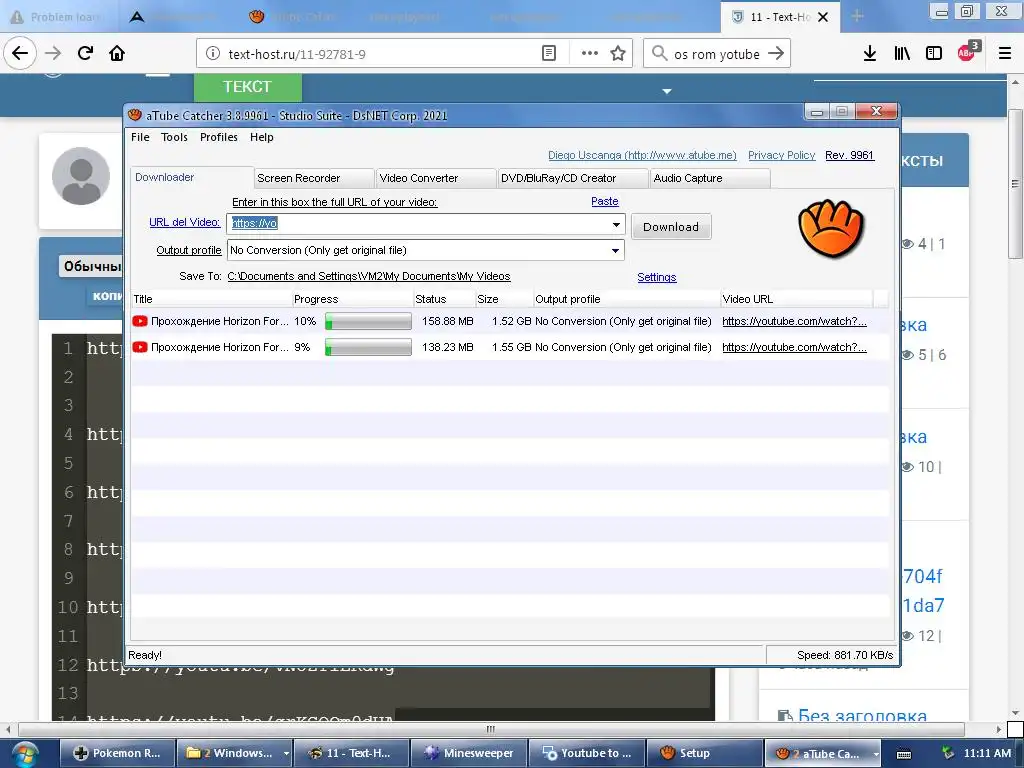Screen dimensions: 1024x768
Task: Reload the page in Firefox
Action: (x=85, y=54)
